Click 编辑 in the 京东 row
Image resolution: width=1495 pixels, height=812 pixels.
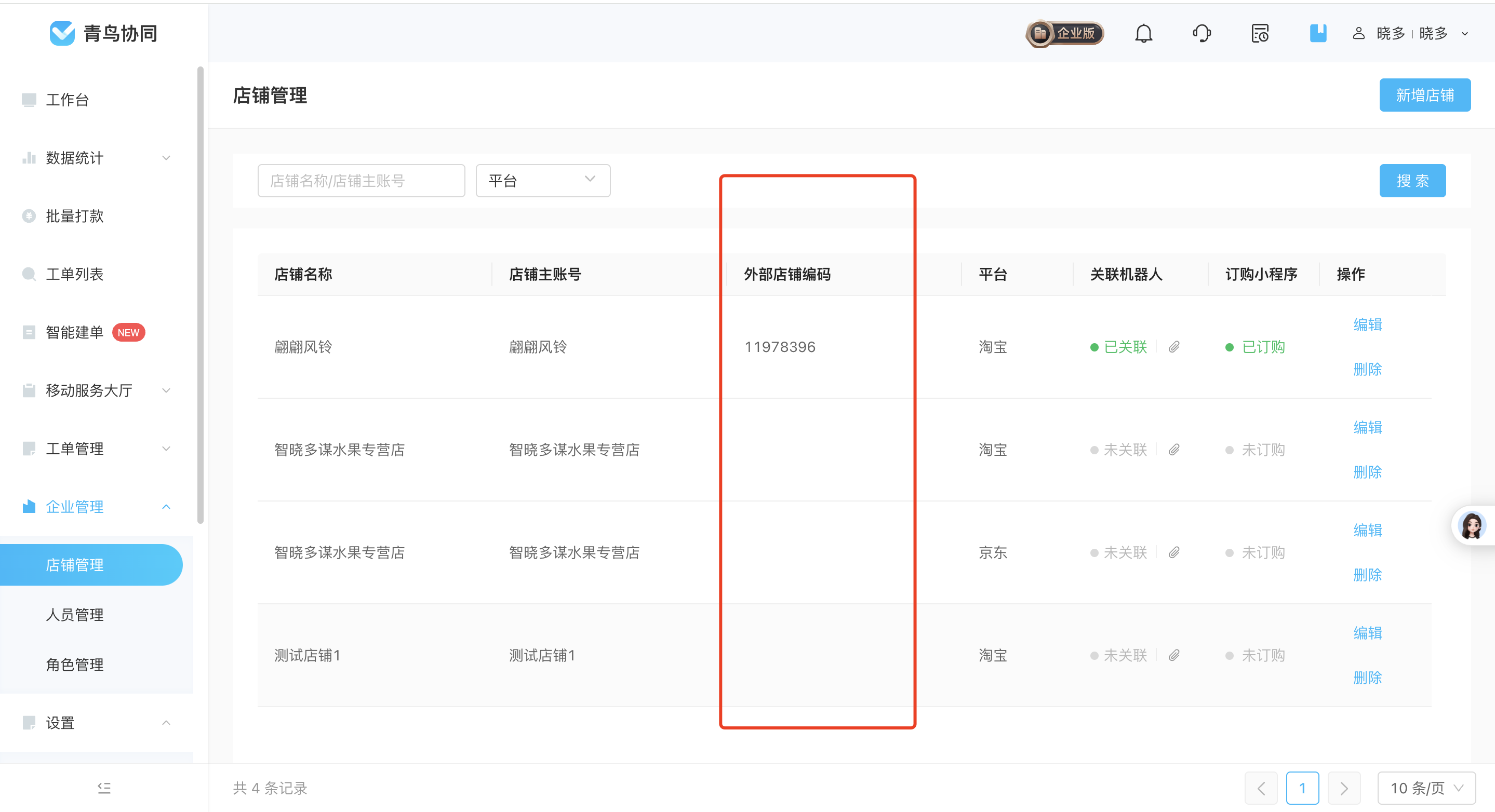pyautogui.click(x=1367, y=530)
